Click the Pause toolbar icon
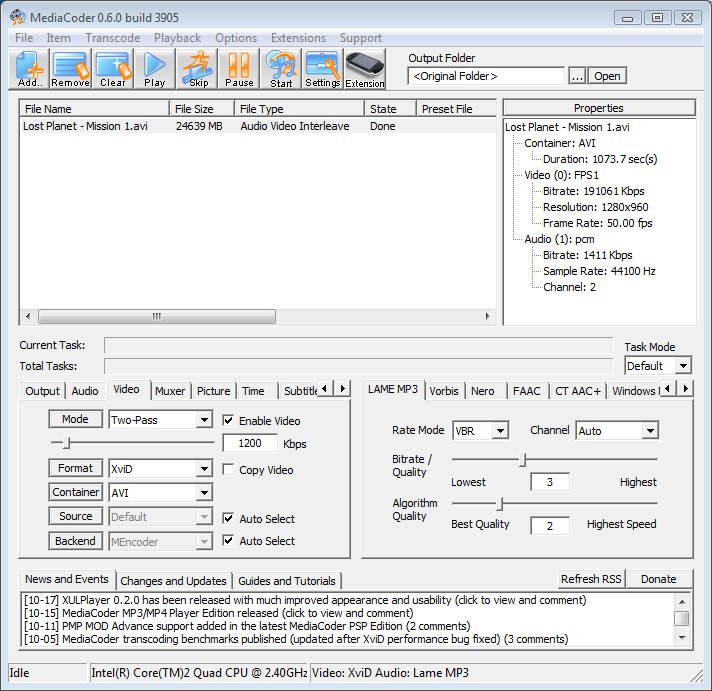 pyautogui.click(x=239, y=69)
